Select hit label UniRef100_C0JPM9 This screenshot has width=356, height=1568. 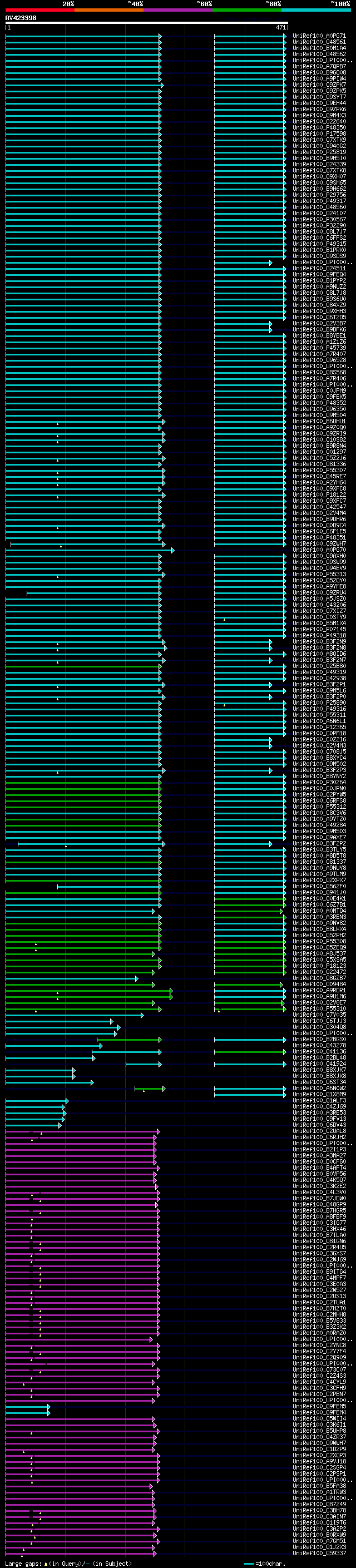319,391
